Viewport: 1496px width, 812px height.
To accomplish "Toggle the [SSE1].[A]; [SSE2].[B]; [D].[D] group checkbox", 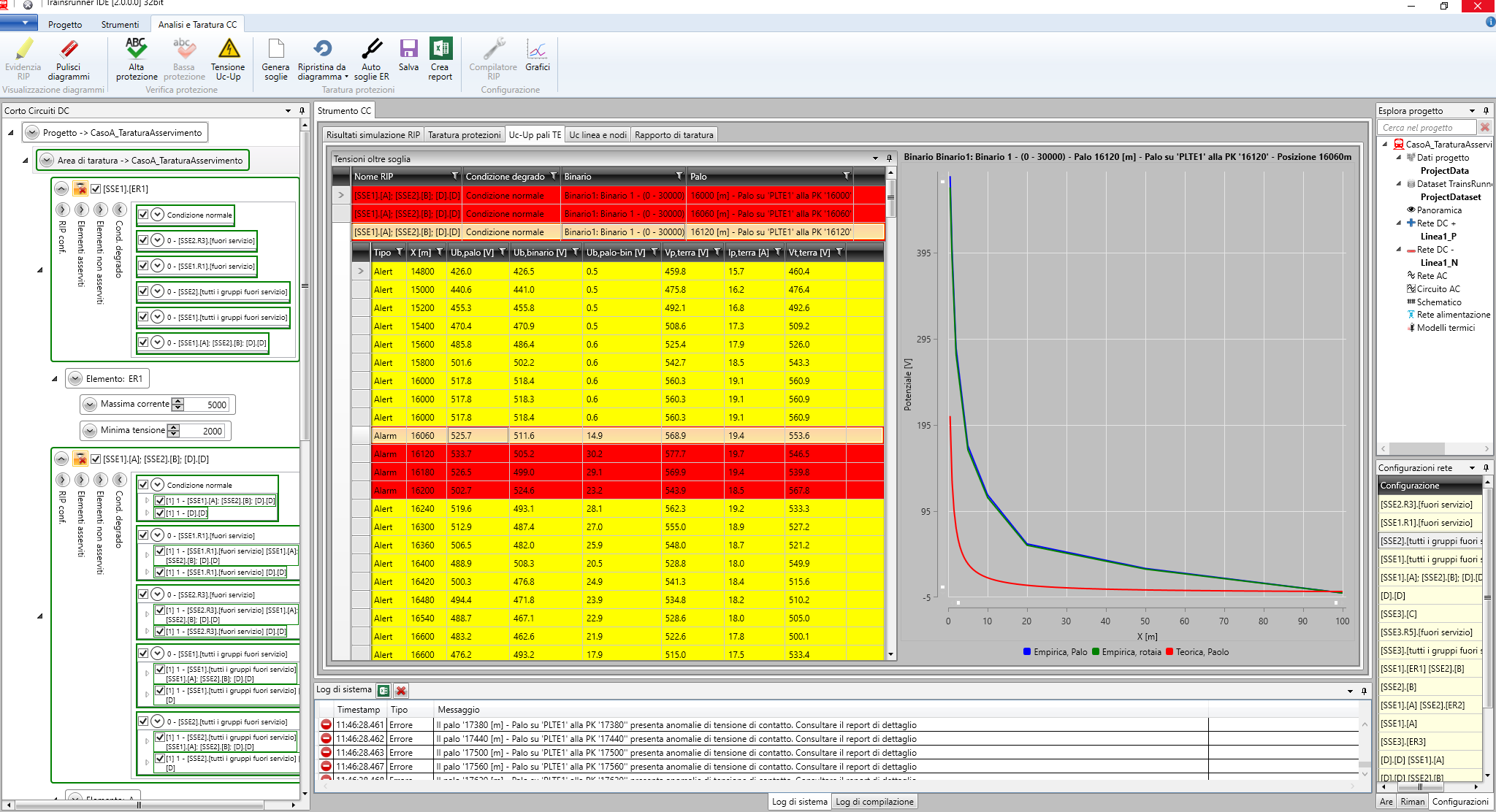I will click(x=96, y=459).
